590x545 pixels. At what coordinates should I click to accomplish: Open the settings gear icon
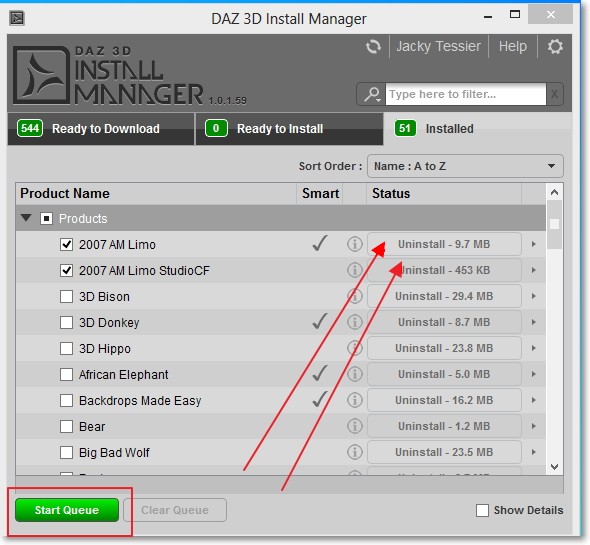point(555,47)
